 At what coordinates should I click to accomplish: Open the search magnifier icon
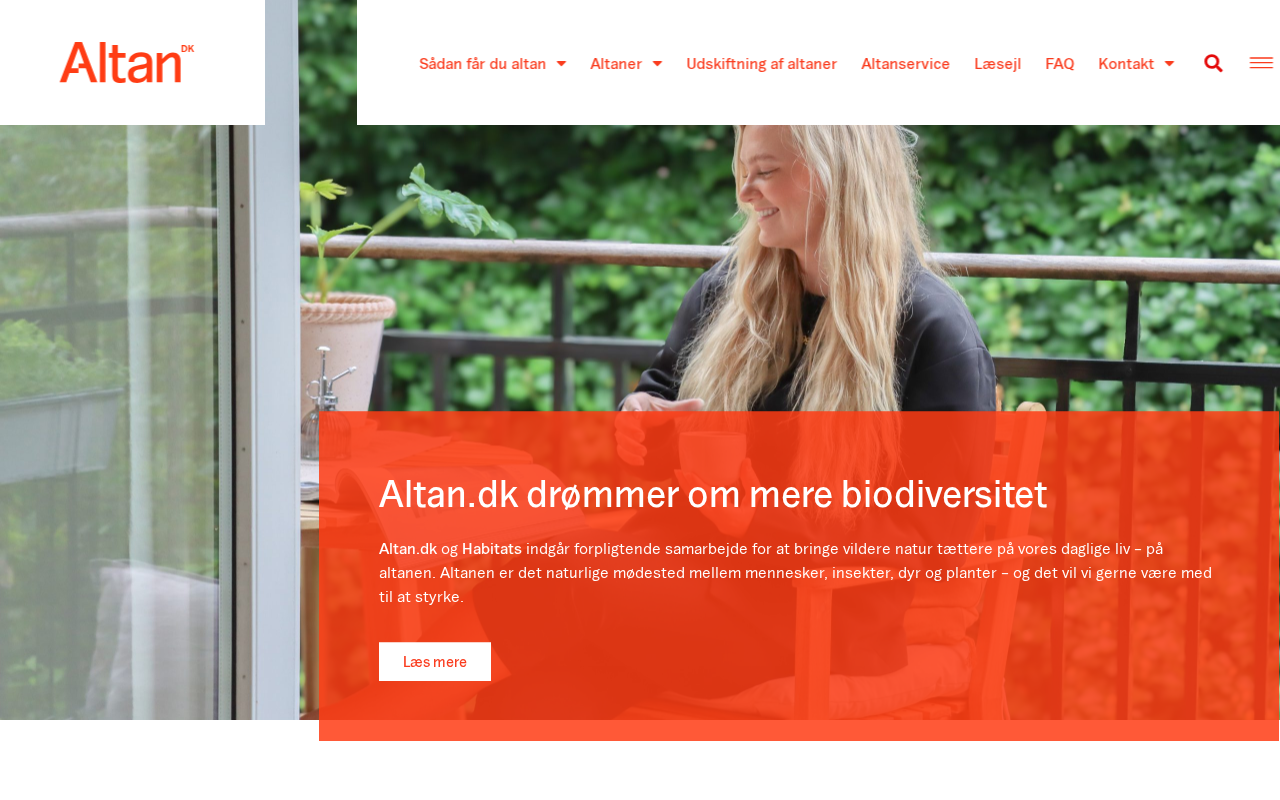[1213, 63]
